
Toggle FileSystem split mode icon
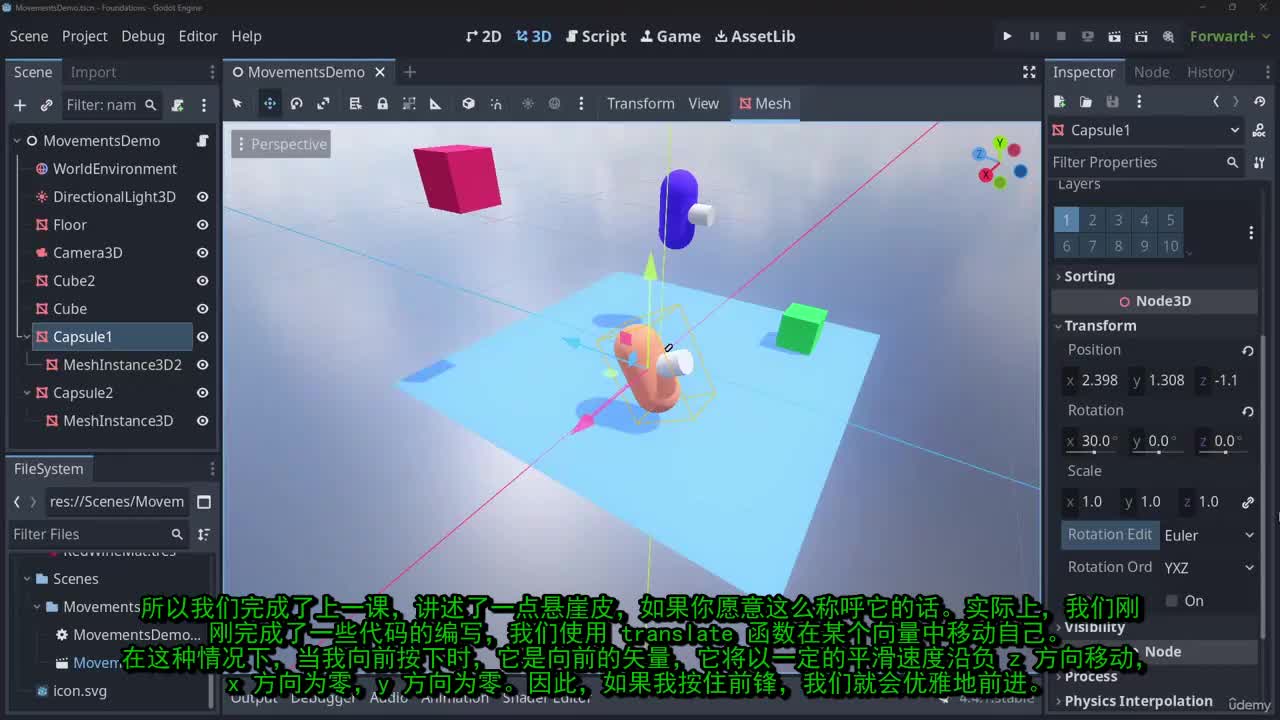coord(204,502)
